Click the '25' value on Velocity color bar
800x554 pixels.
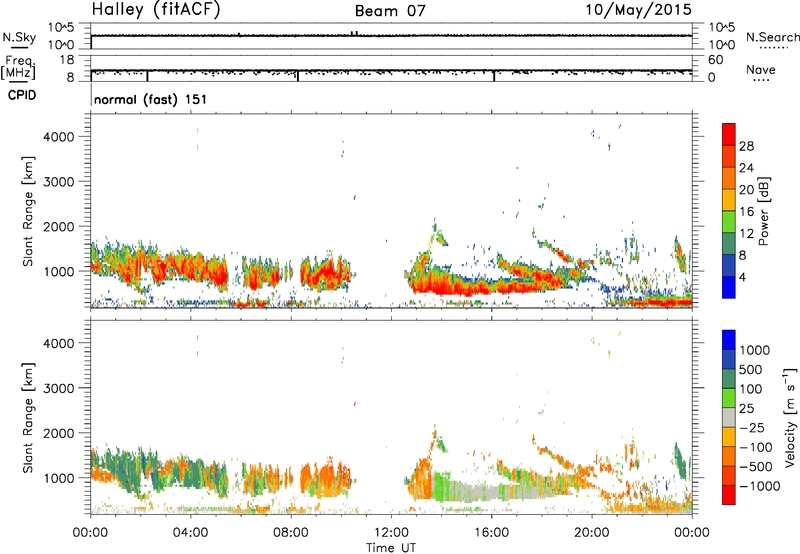tap(746, 409)
